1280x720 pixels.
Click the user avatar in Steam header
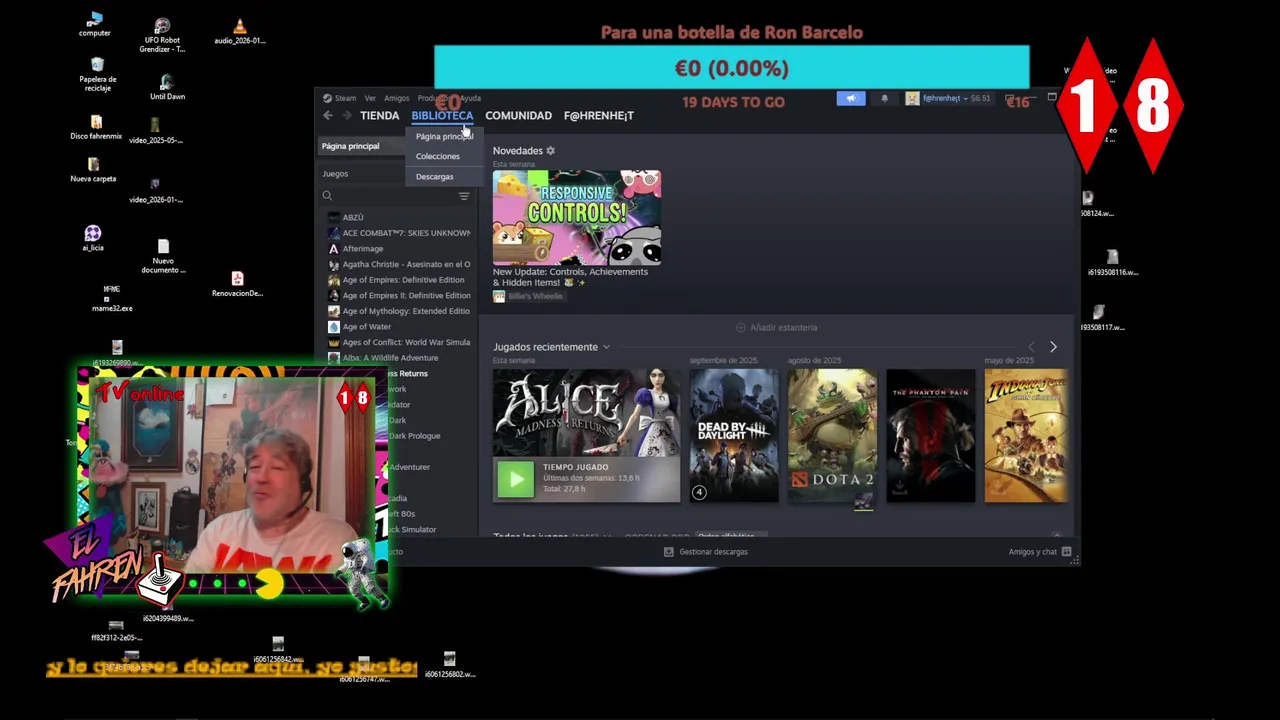(x=912, y=98)
